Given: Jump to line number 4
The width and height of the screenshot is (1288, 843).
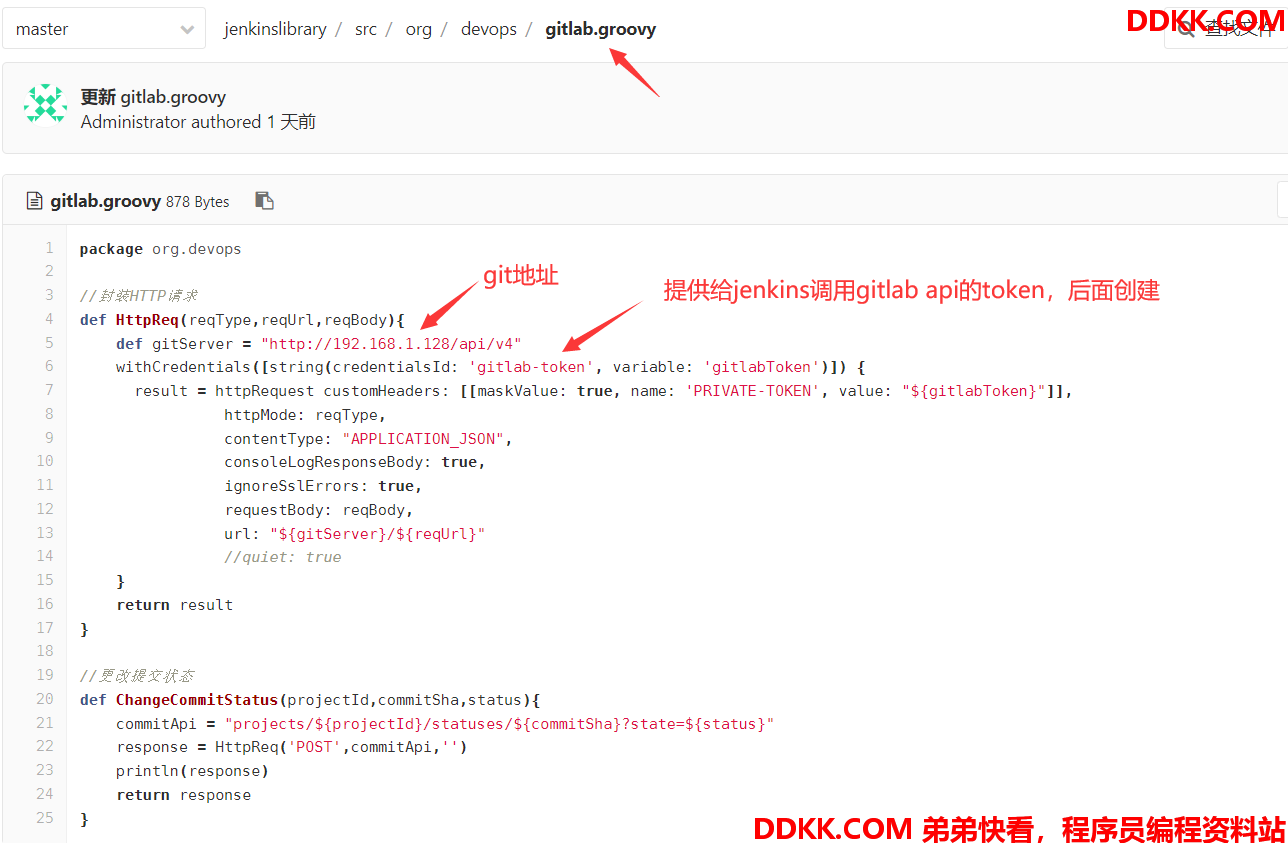Looking at the screenshot, I should 49,319.
